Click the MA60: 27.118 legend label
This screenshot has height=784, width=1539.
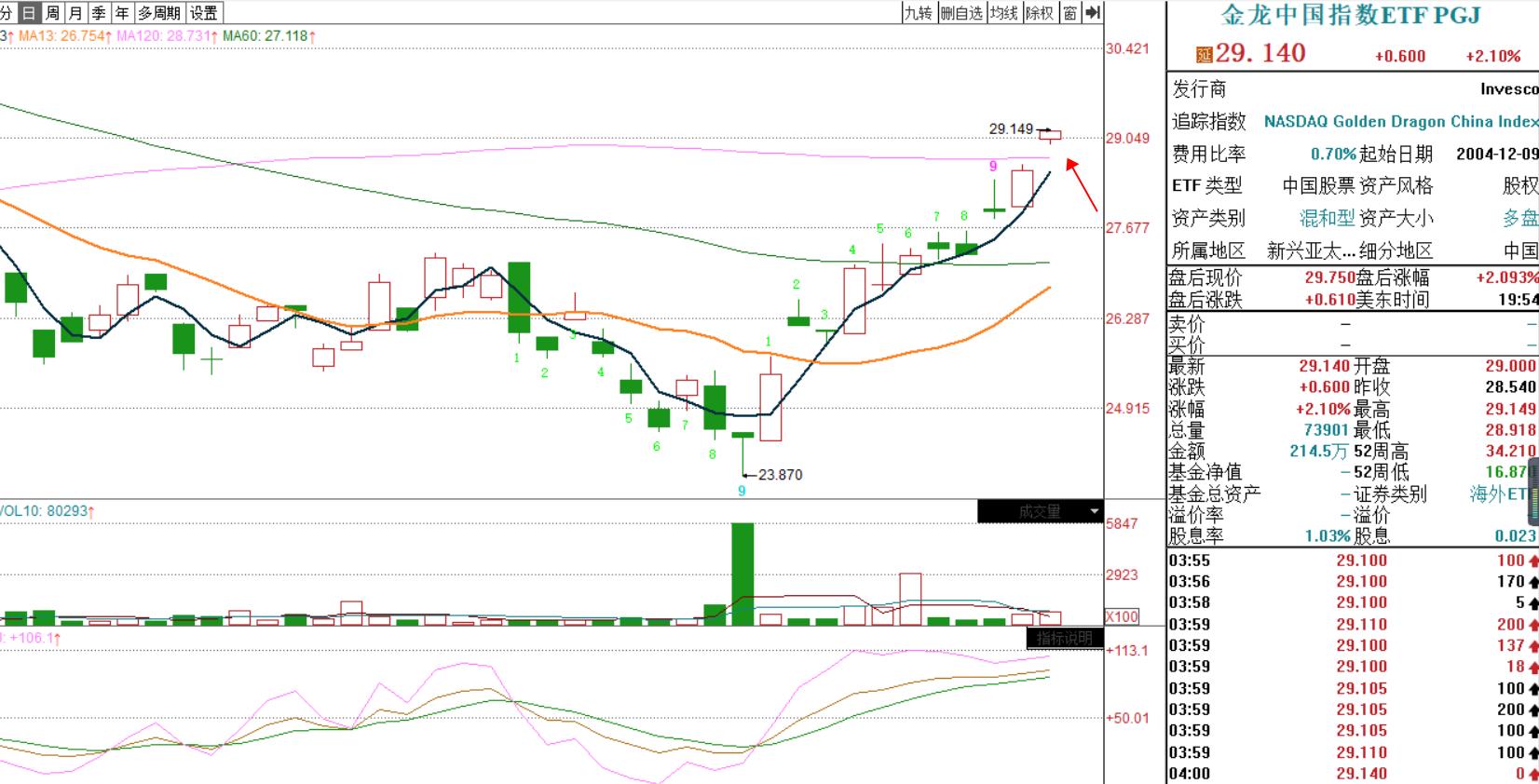coord(269,36)
